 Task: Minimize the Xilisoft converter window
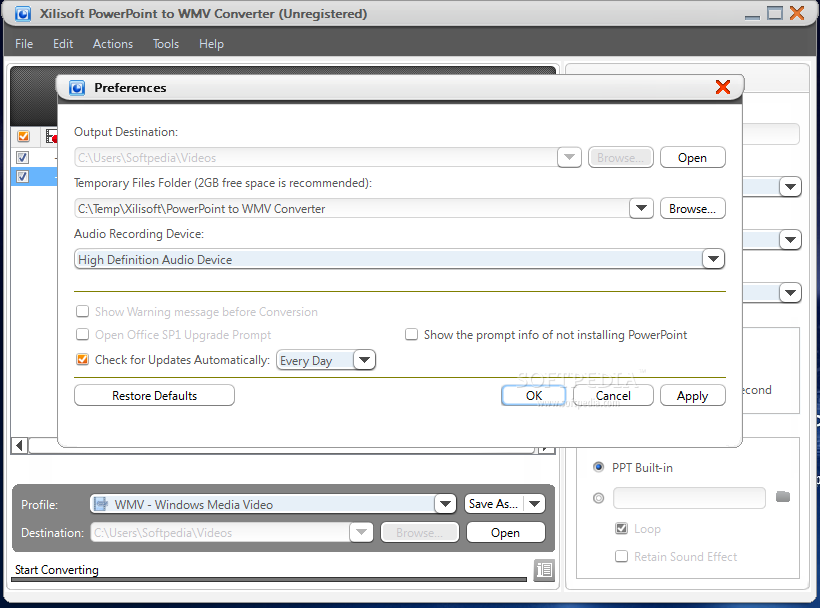(x=752, y=16)
